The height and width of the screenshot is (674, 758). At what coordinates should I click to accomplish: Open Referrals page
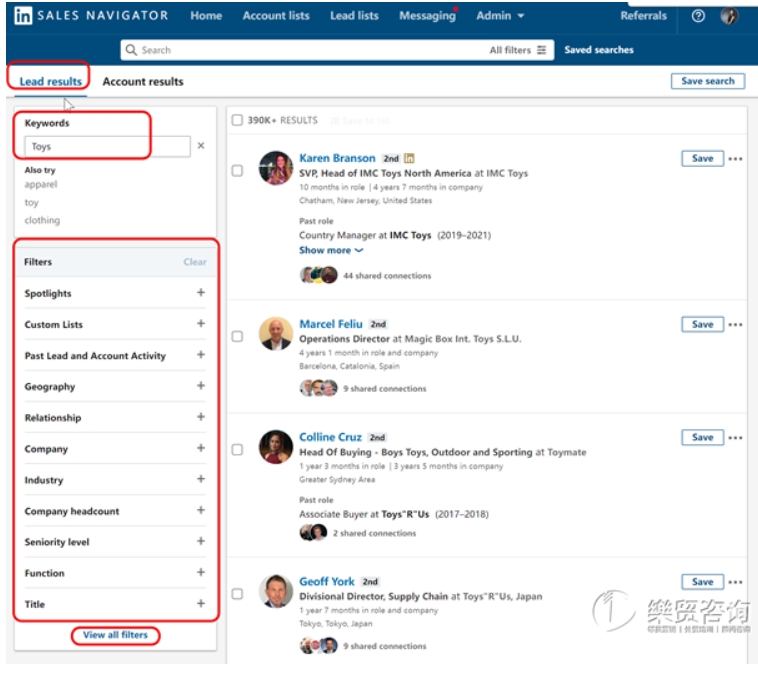click(643, 16)
